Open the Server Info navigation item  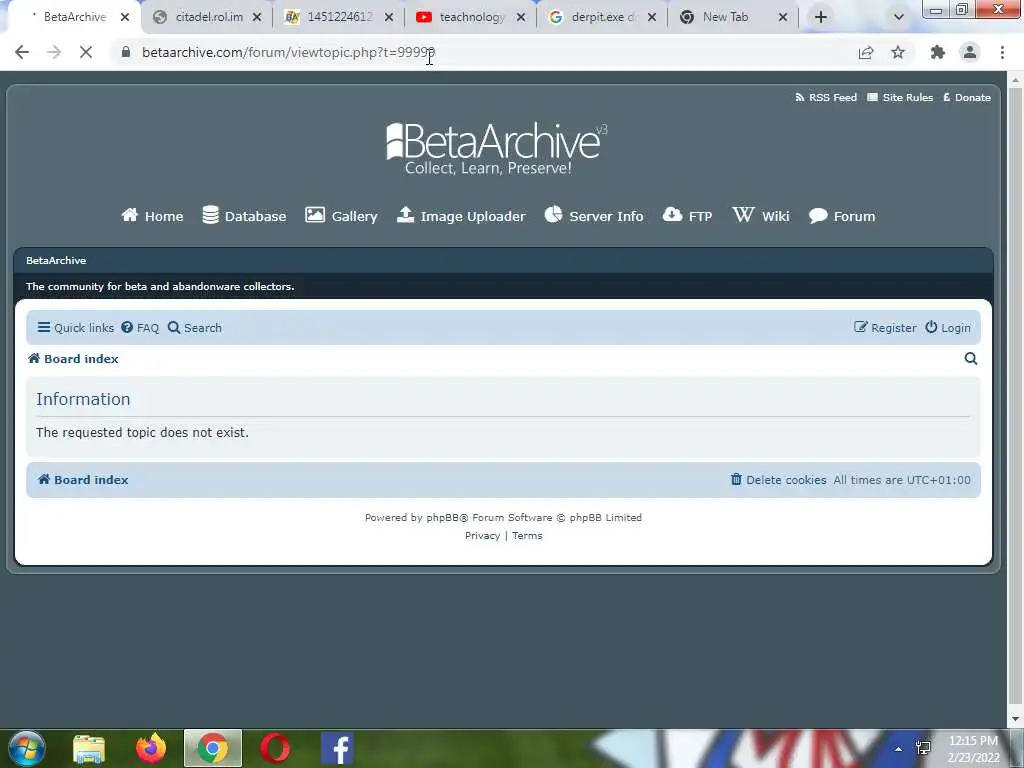(x=594, y=216)
